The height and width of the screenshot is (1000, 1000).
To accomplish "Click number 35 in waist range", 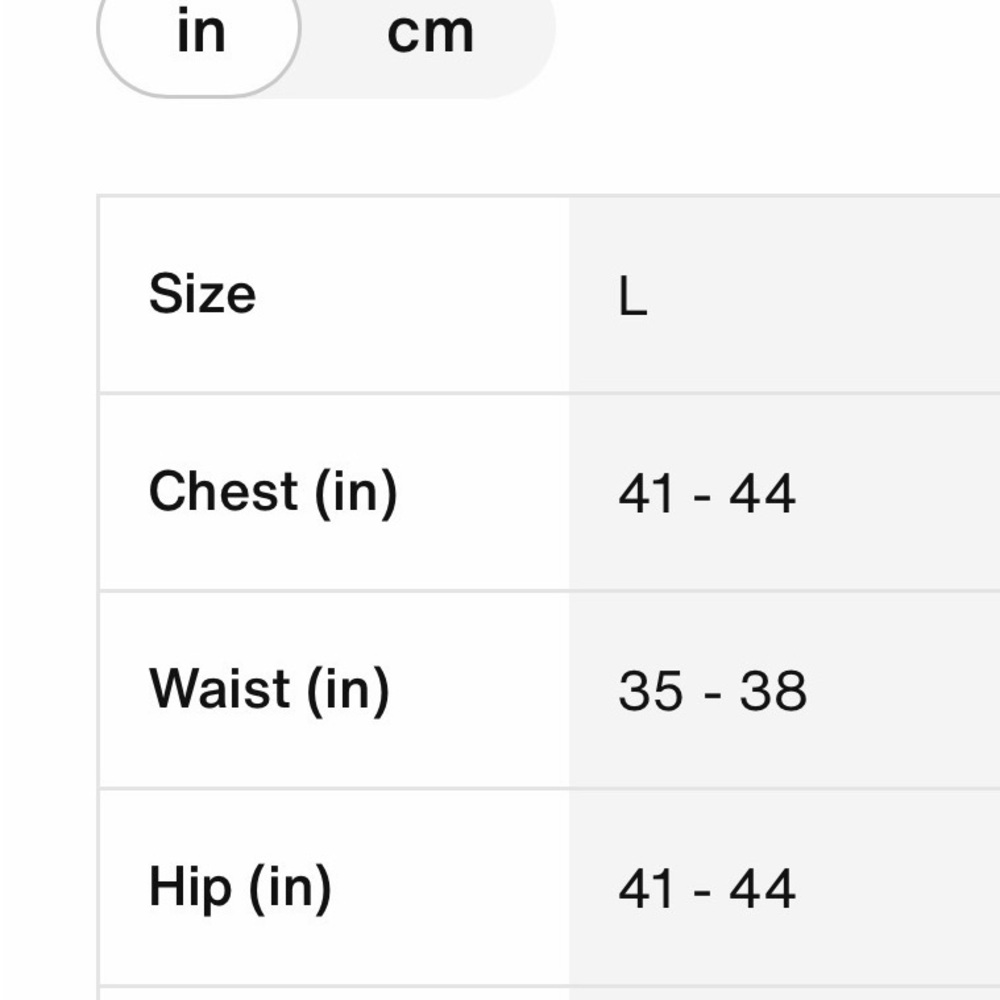I will [651, 691].
